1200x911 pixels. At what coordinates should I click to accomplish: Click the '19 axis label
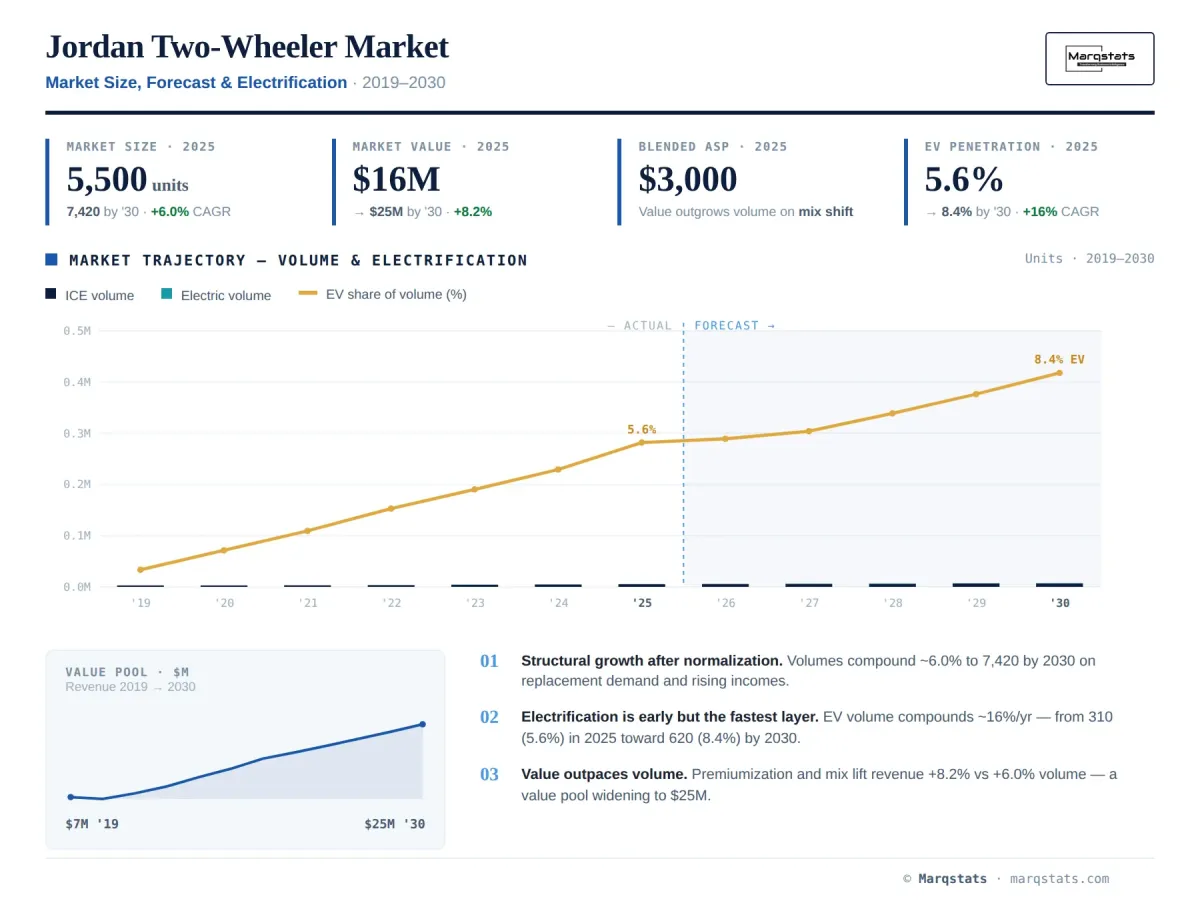point(140,603)
